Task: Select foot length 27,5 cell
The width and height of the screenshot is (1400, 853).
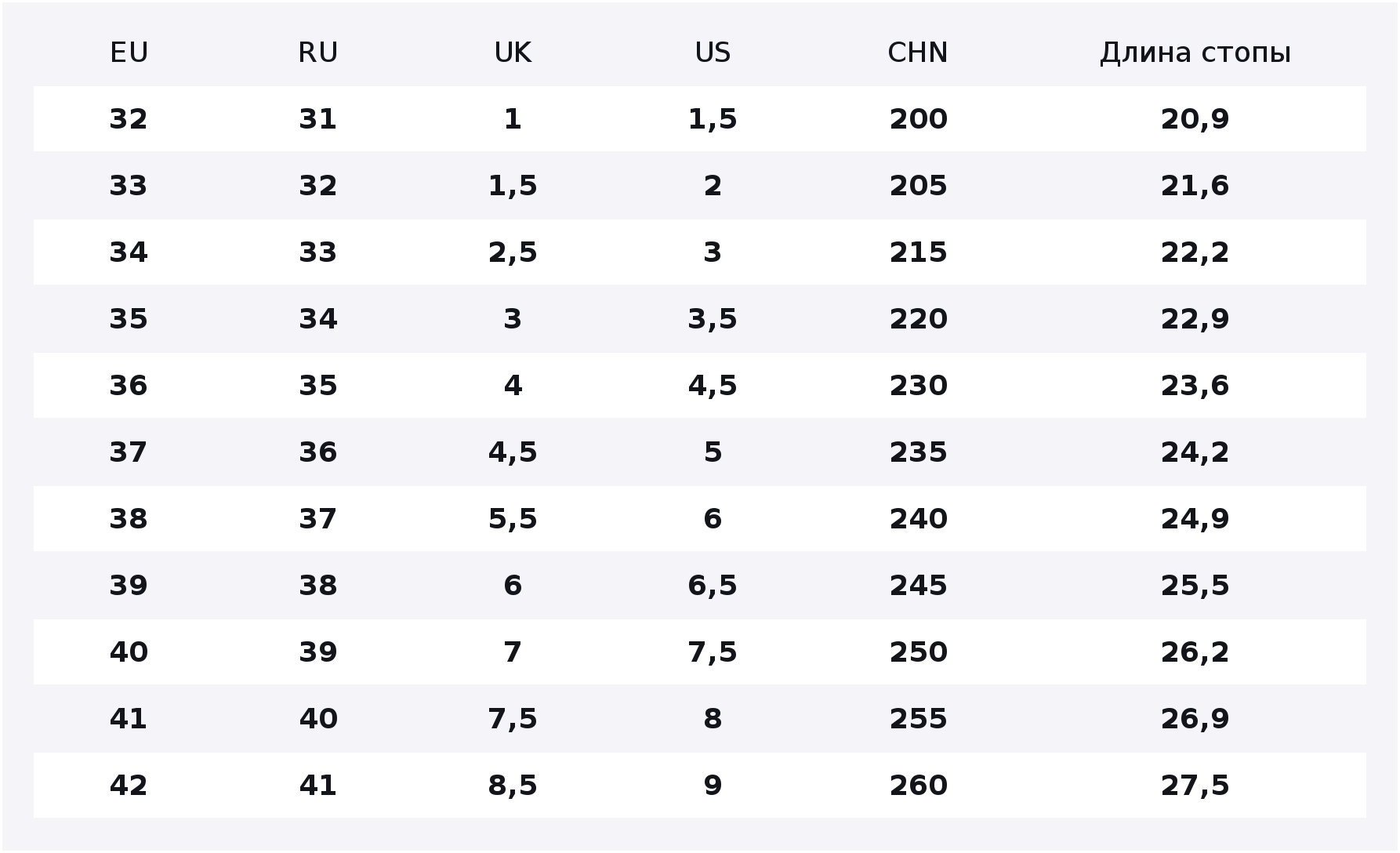Action: (1195, 786)
